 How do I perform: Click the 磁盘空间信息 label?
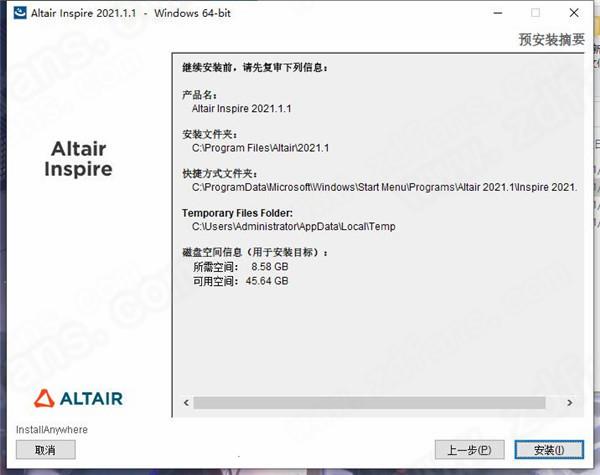pos(255,252)
